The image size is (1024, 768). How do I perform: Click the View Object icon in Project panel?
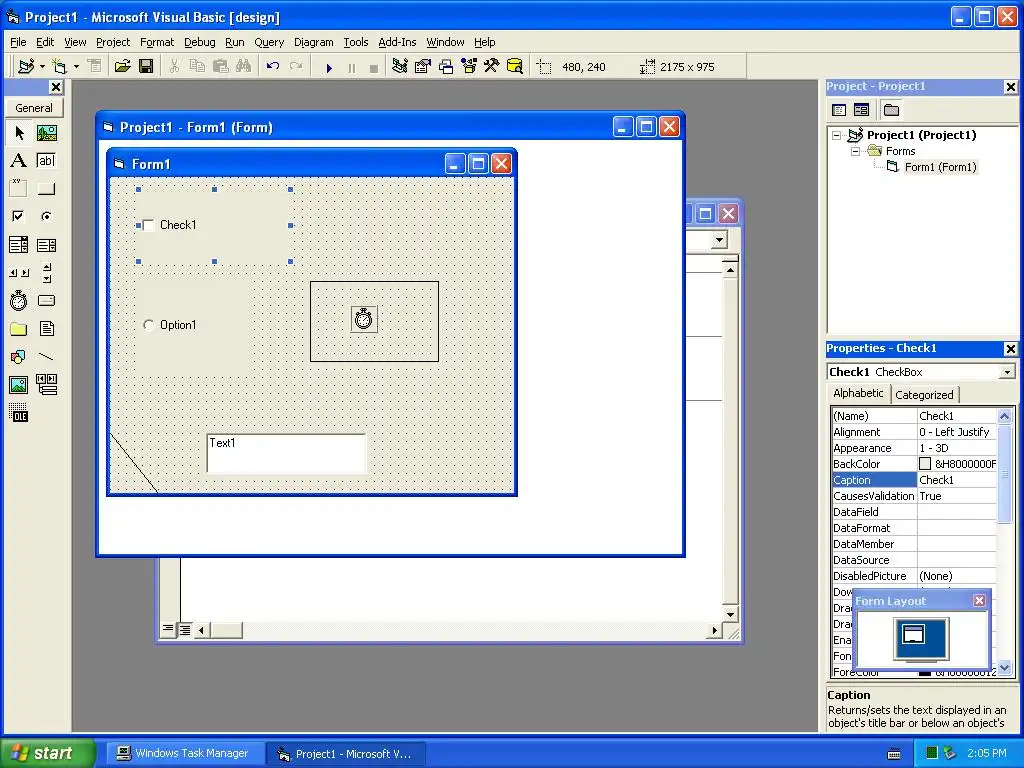[861, 110]
